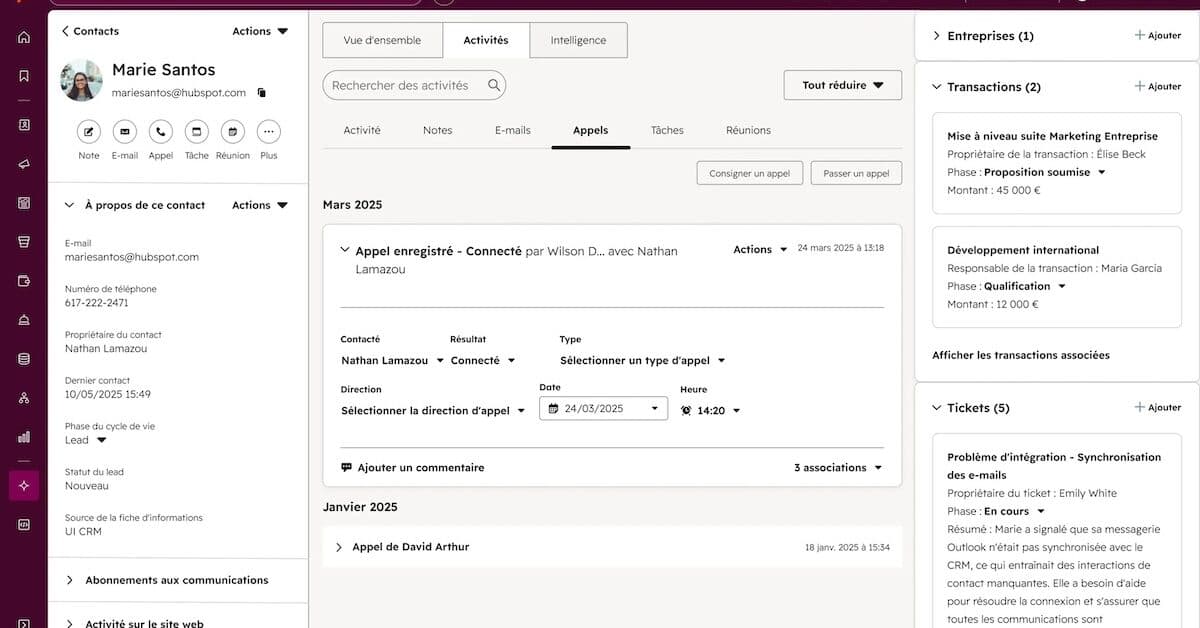1200x628 pixels.
Task: Open the Sales storefront sidebar icon
Action: click(24, 241)
